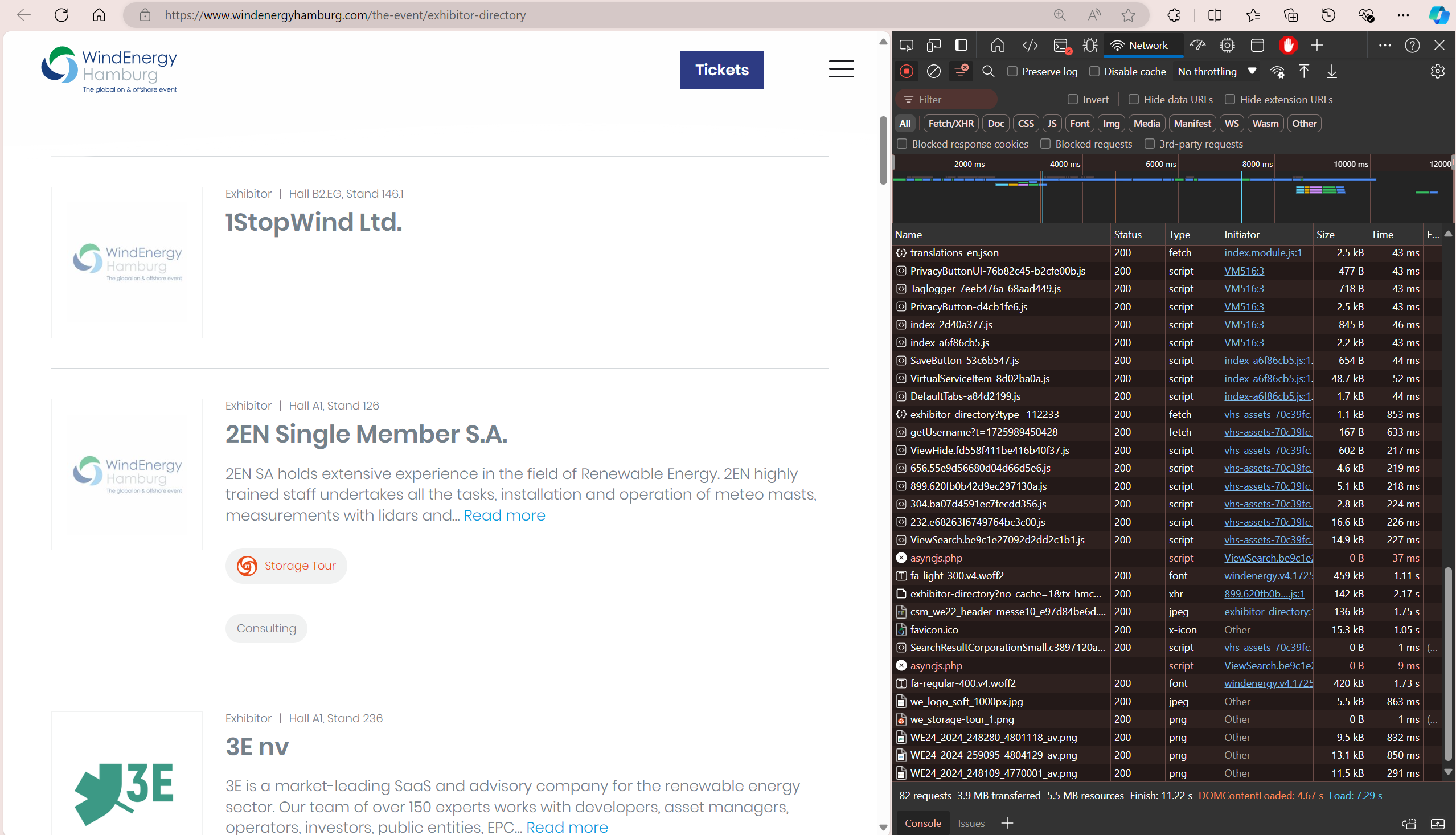Filter requests by Fetch/XHR
Screen dimensions: 1456x835
pos(950,123)
